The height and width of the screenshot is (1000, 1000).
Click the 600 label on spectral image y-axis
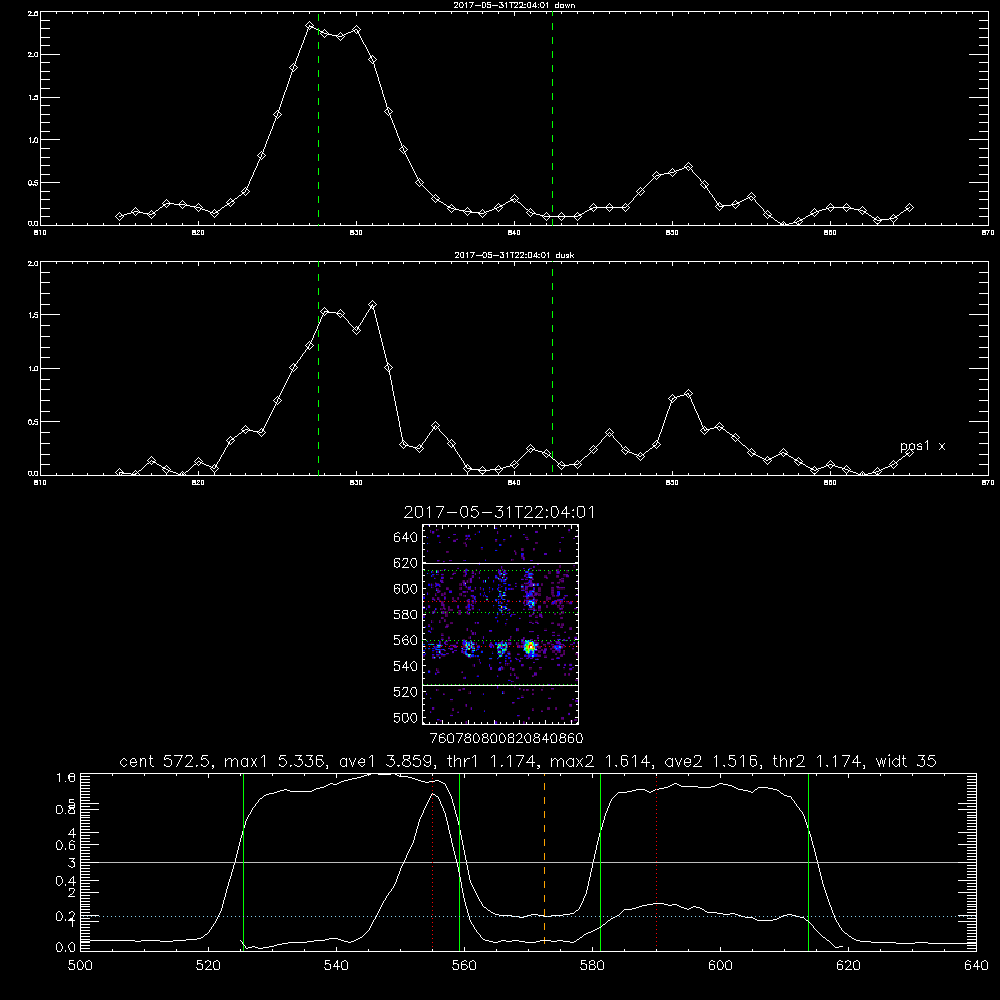[406, 589]
